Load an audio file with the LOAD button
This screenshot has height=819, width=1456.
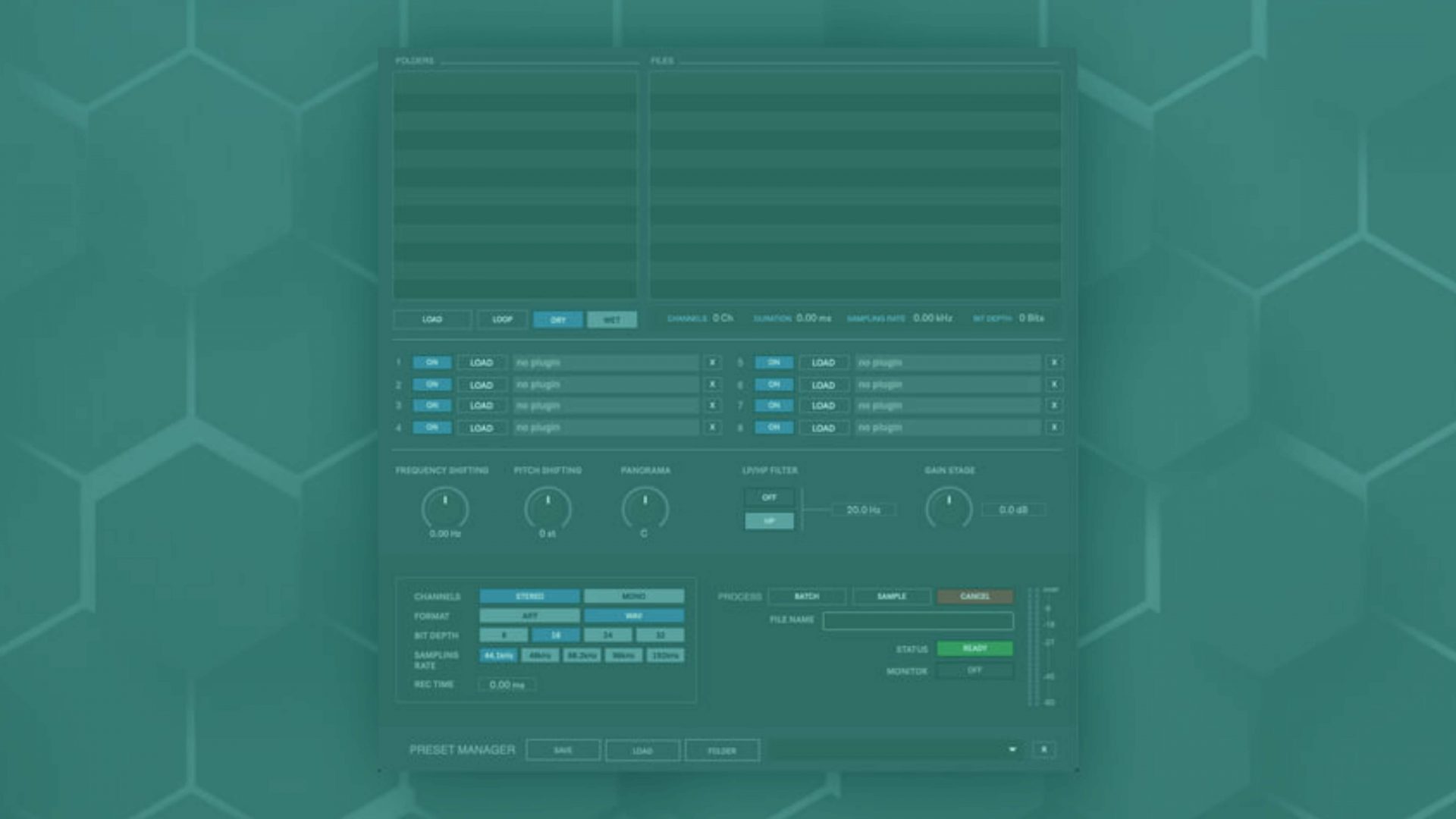pyautogui.click(x=431, y=319)
